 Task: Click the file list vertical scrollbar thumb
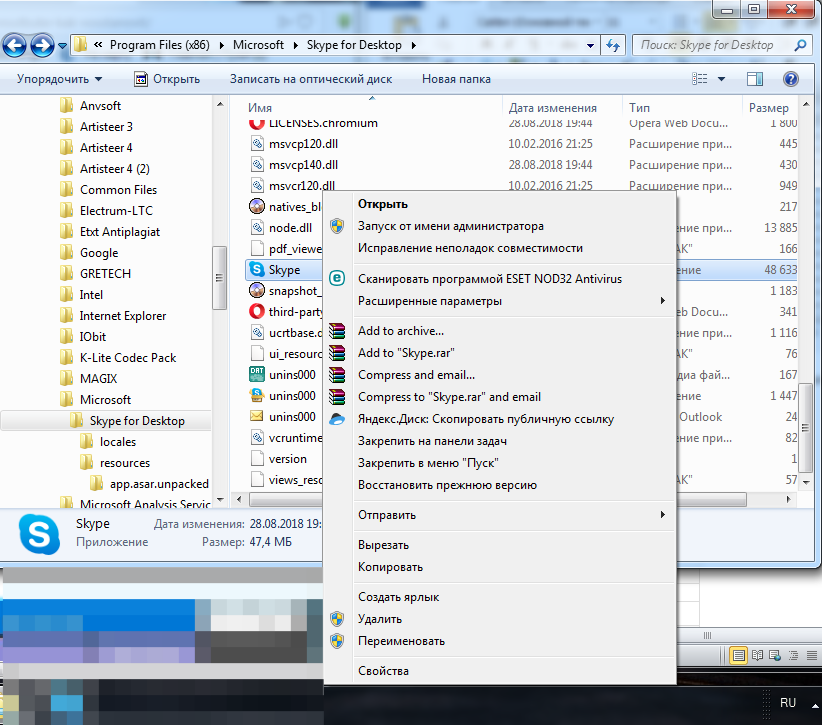tap(807, 429)
